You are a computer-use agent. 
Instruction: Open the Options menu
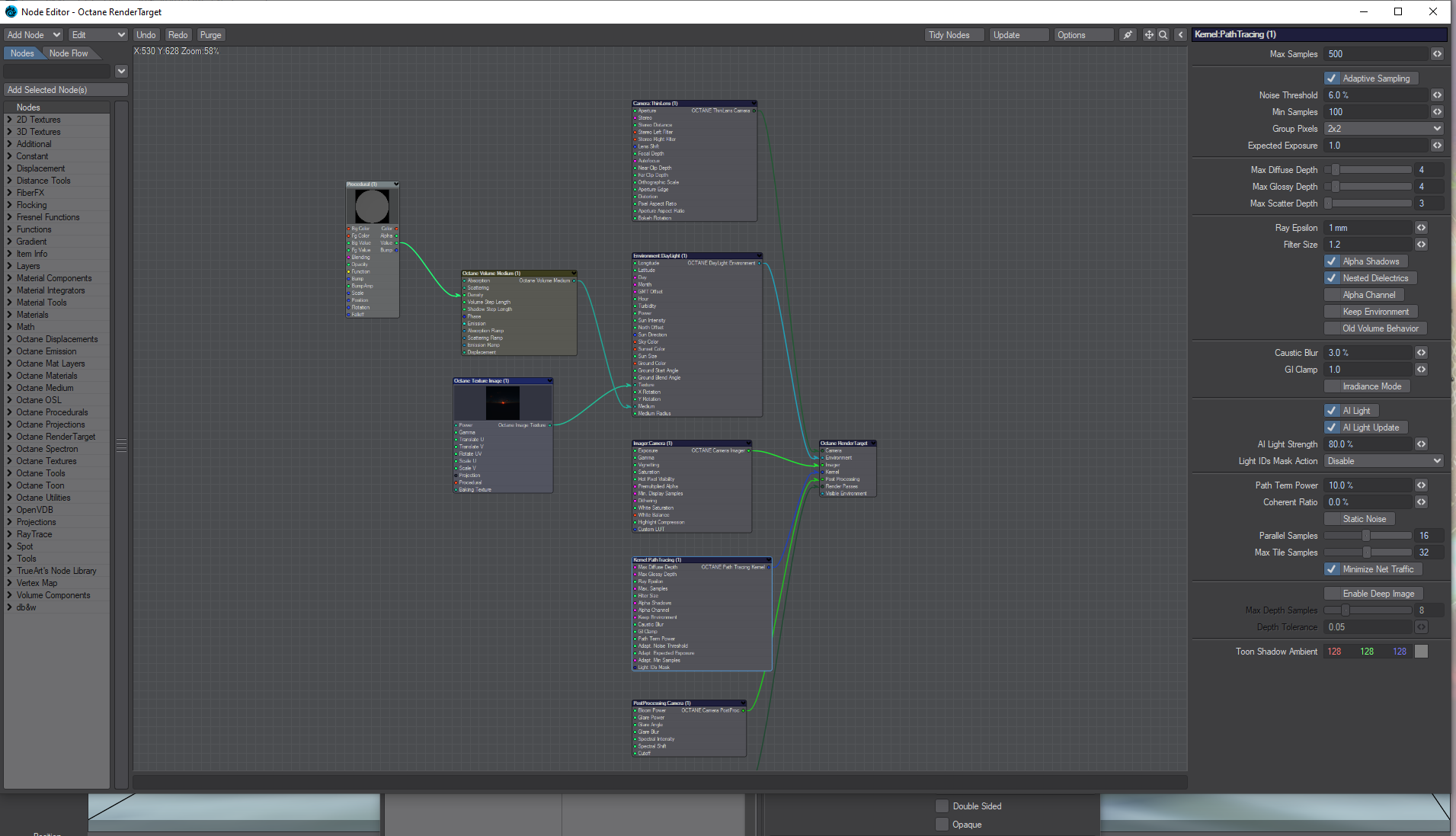coord(1083,35)
